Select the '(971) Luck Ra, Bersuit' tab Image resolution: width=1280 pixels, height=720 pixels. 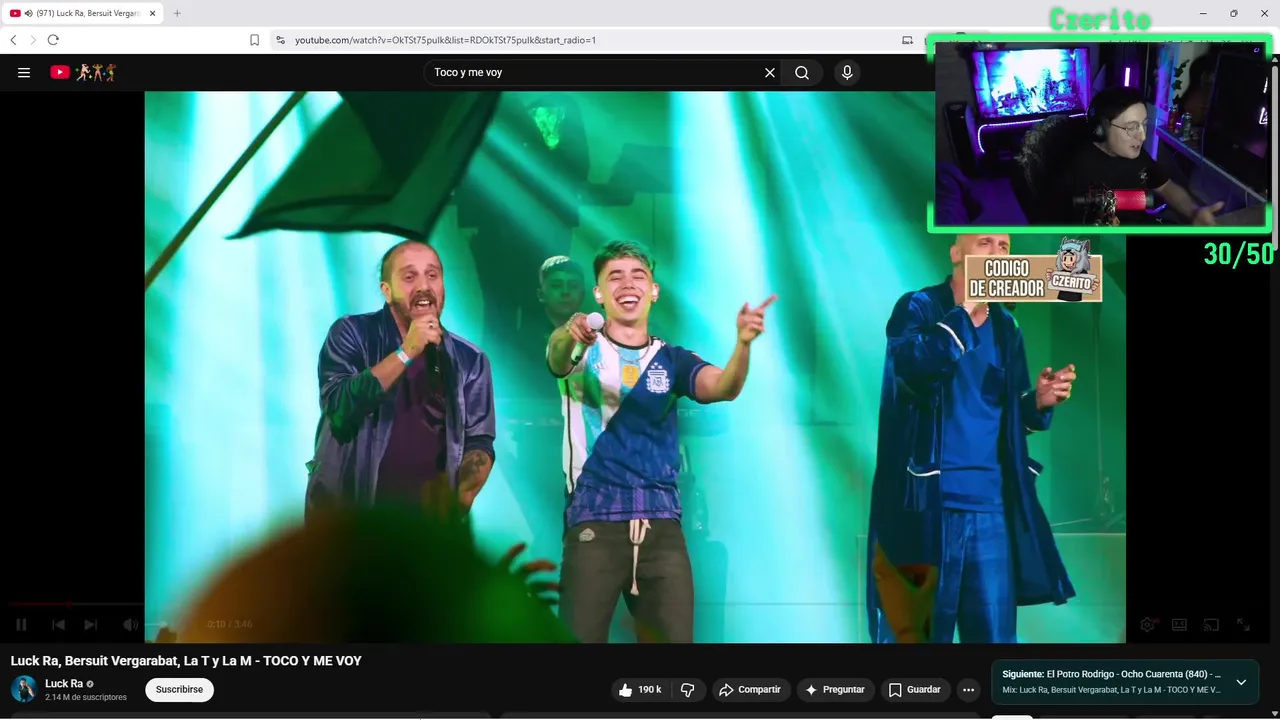pos(82,13)
